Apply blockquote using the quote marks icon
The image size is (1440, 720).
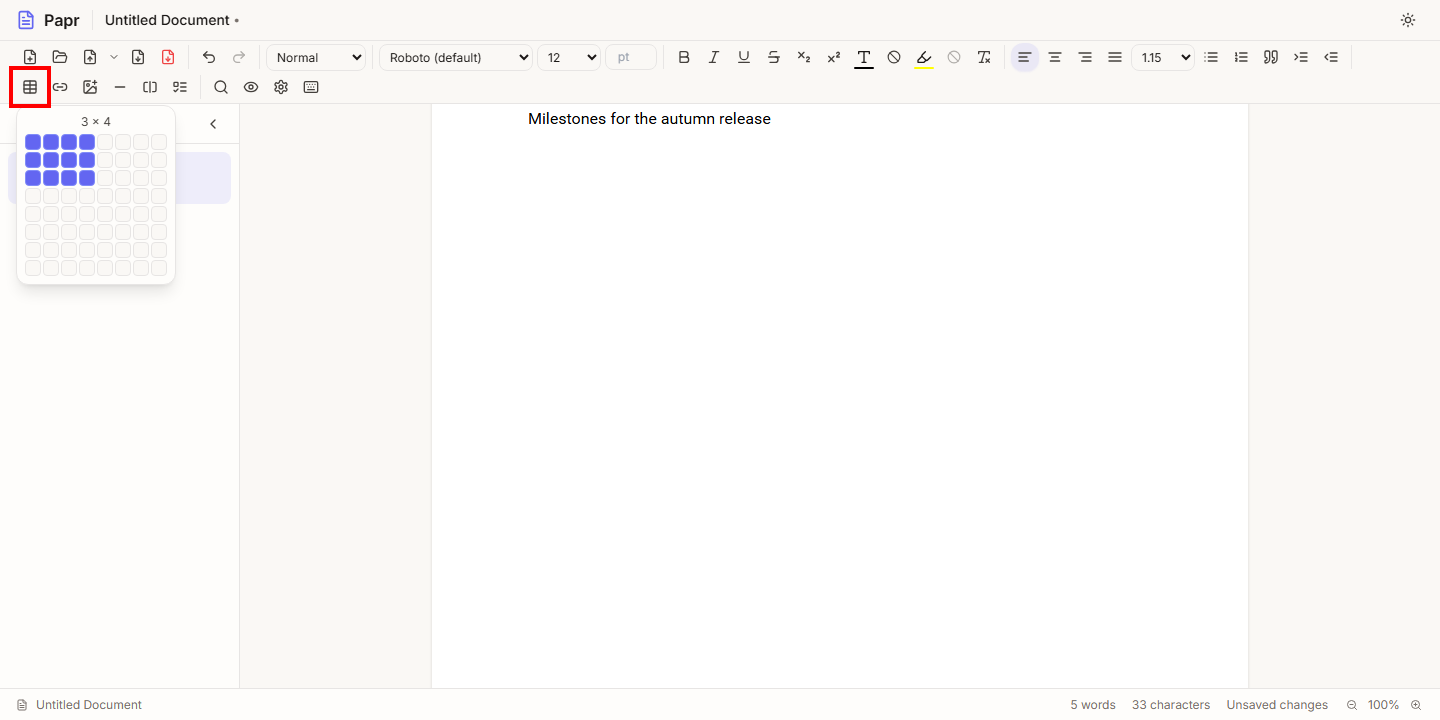pos(1271,57)
